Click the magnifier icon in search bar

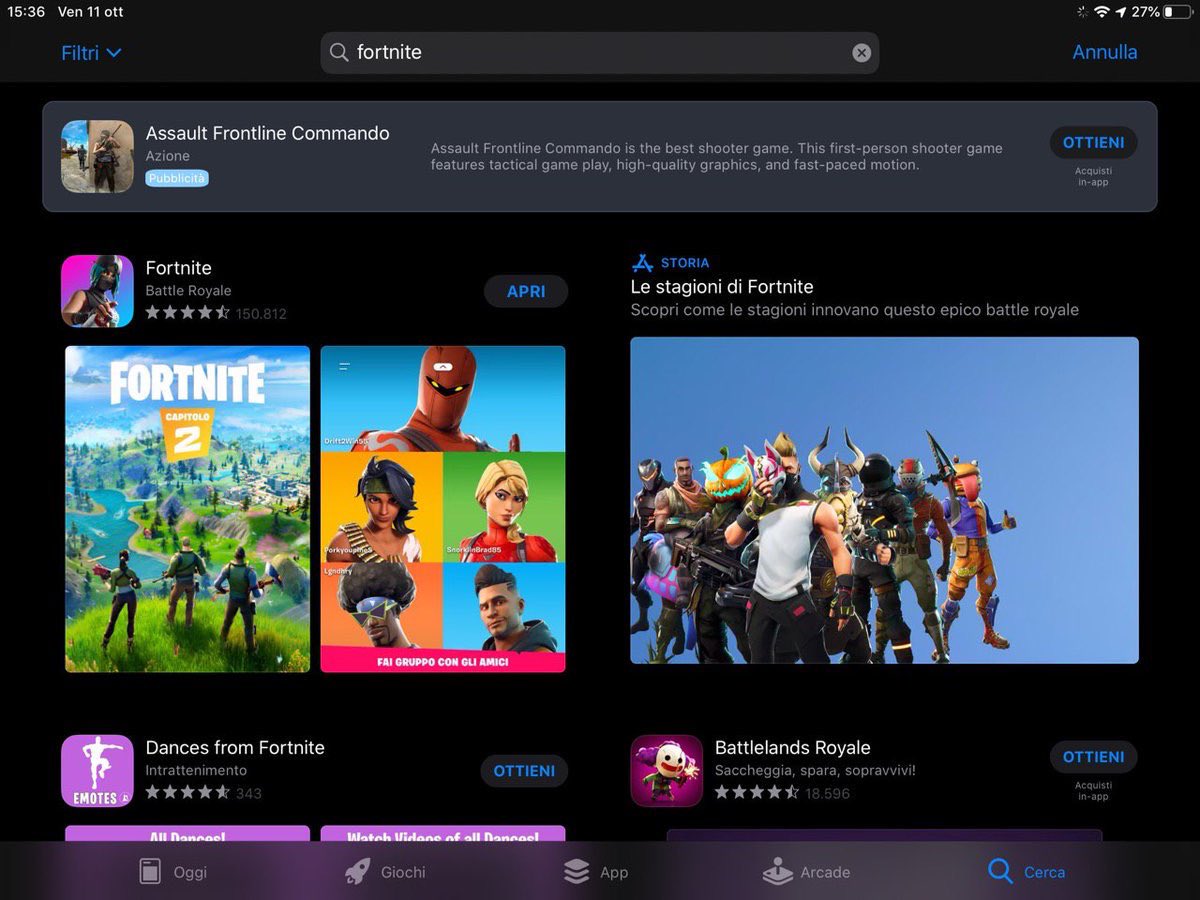[339, 53]
